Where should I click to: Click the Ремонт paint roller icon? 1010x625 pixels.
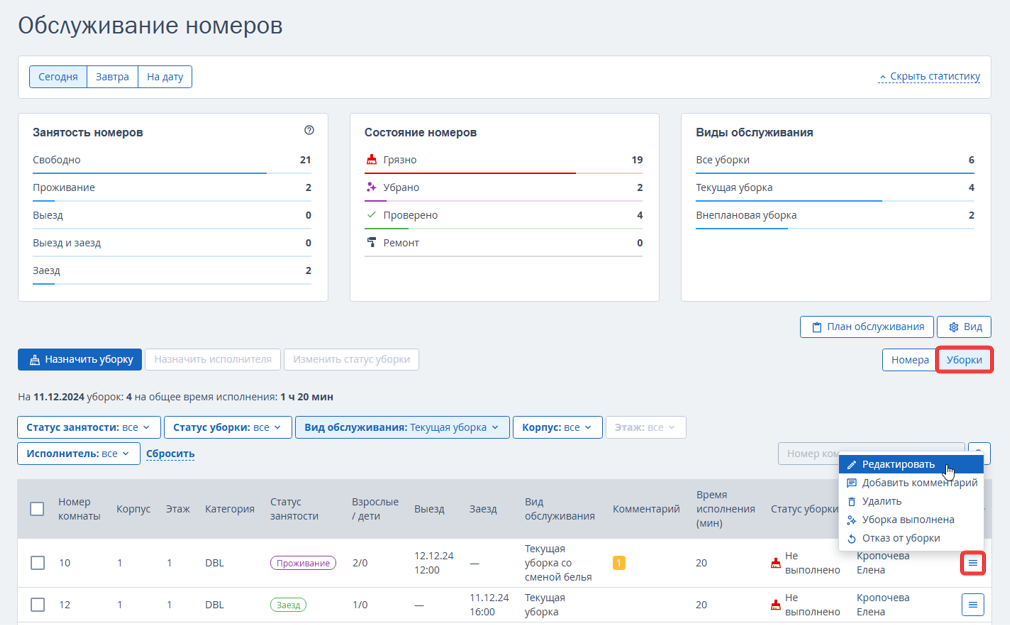tap(371, 242)
